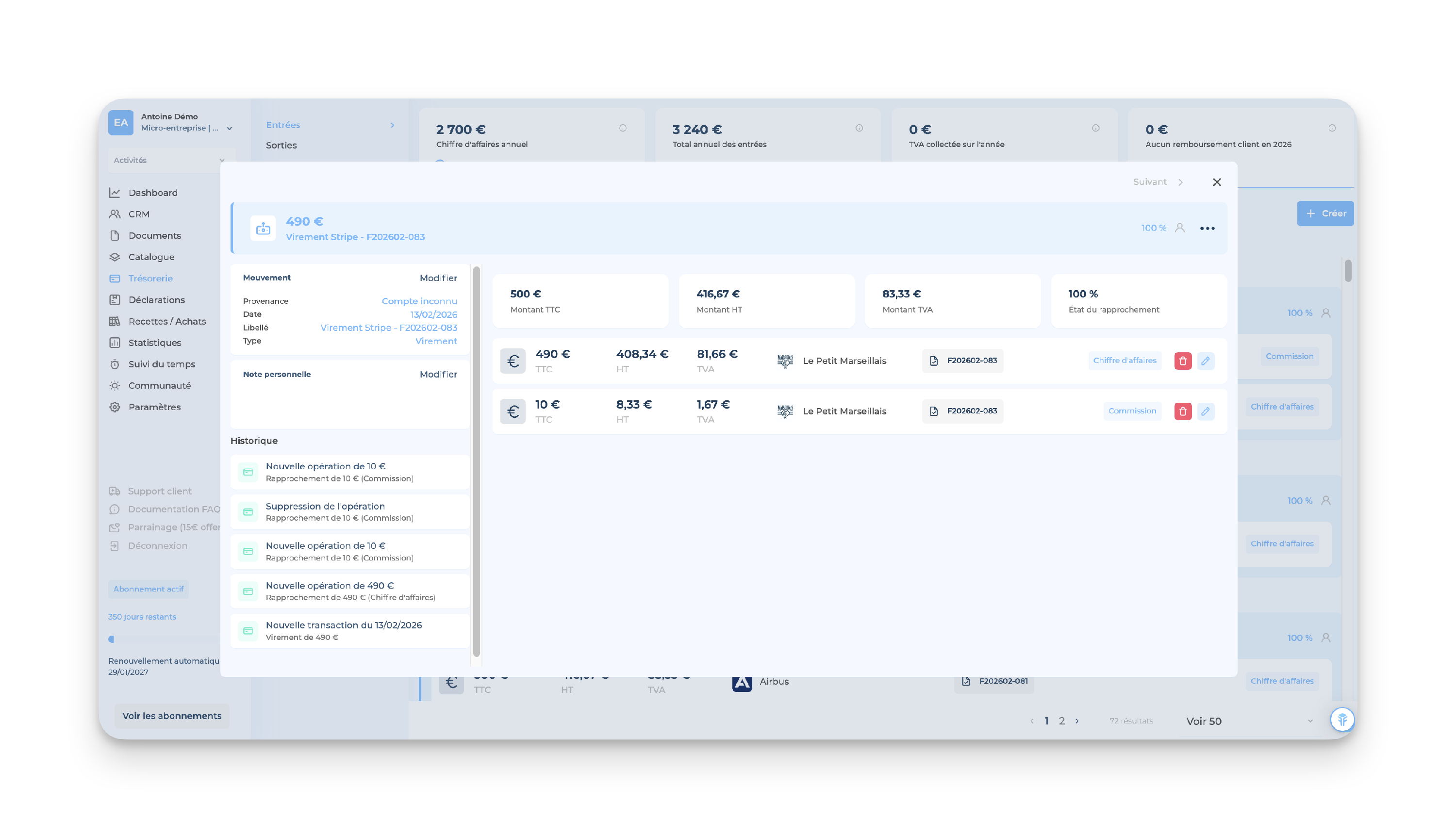The width and height of the screenshot is (1456, 838).
Task: Switch to Sorties tab
Action: tap(281, 146)
